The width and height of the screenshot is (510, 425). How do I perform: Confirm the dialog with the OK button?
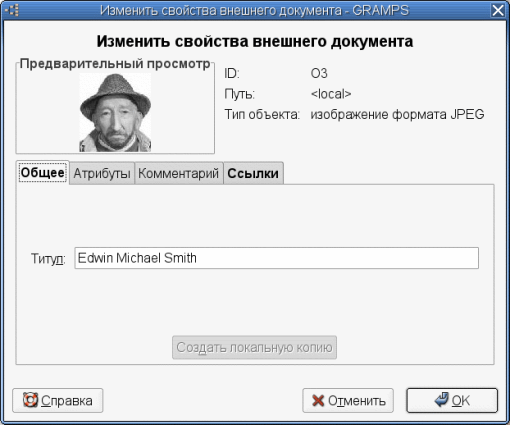452,400
